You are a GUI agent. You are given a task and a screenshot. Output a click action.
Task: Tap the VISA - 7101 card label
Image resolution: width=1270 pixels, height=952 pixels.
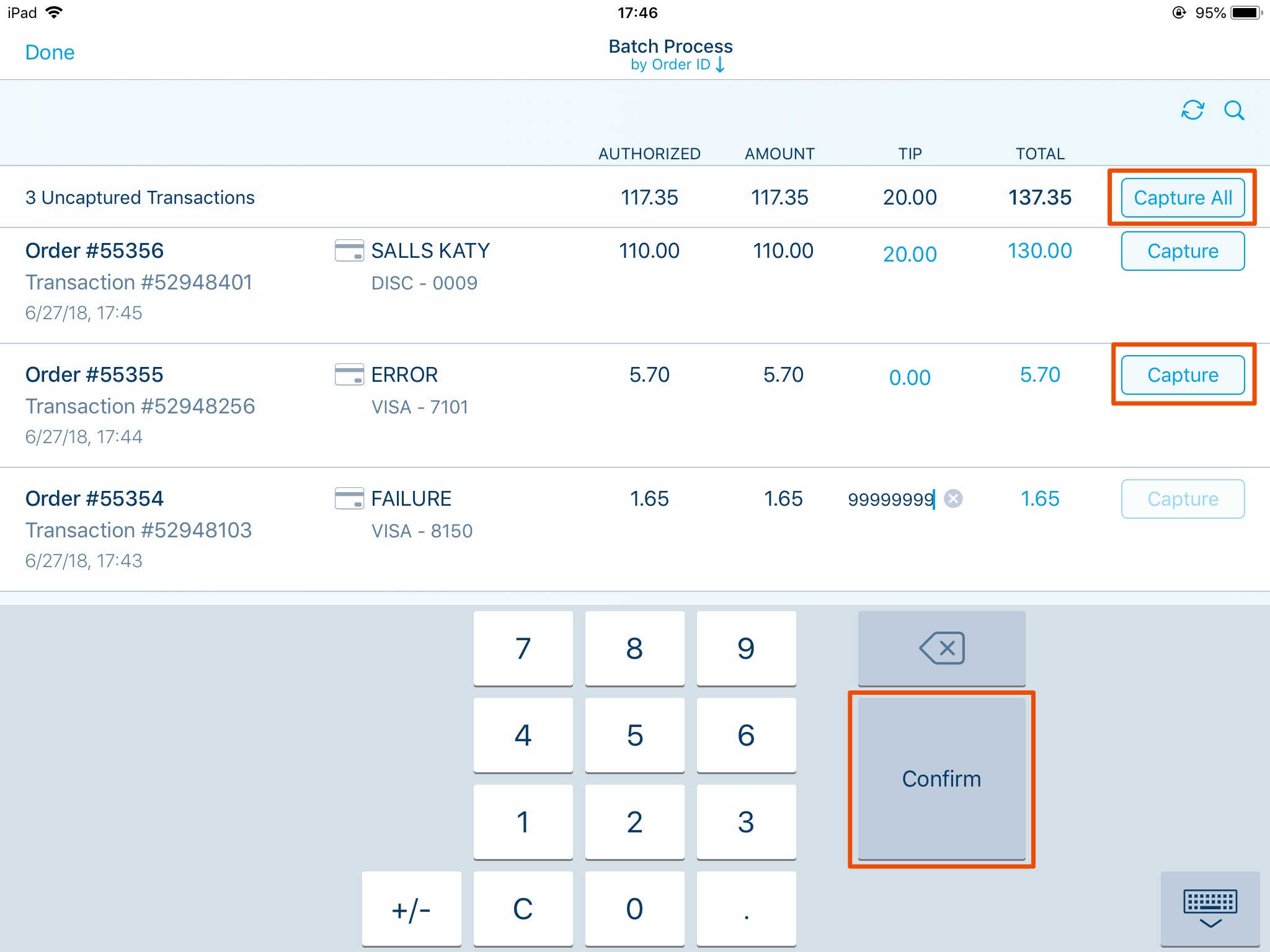[x=420, y=407]
